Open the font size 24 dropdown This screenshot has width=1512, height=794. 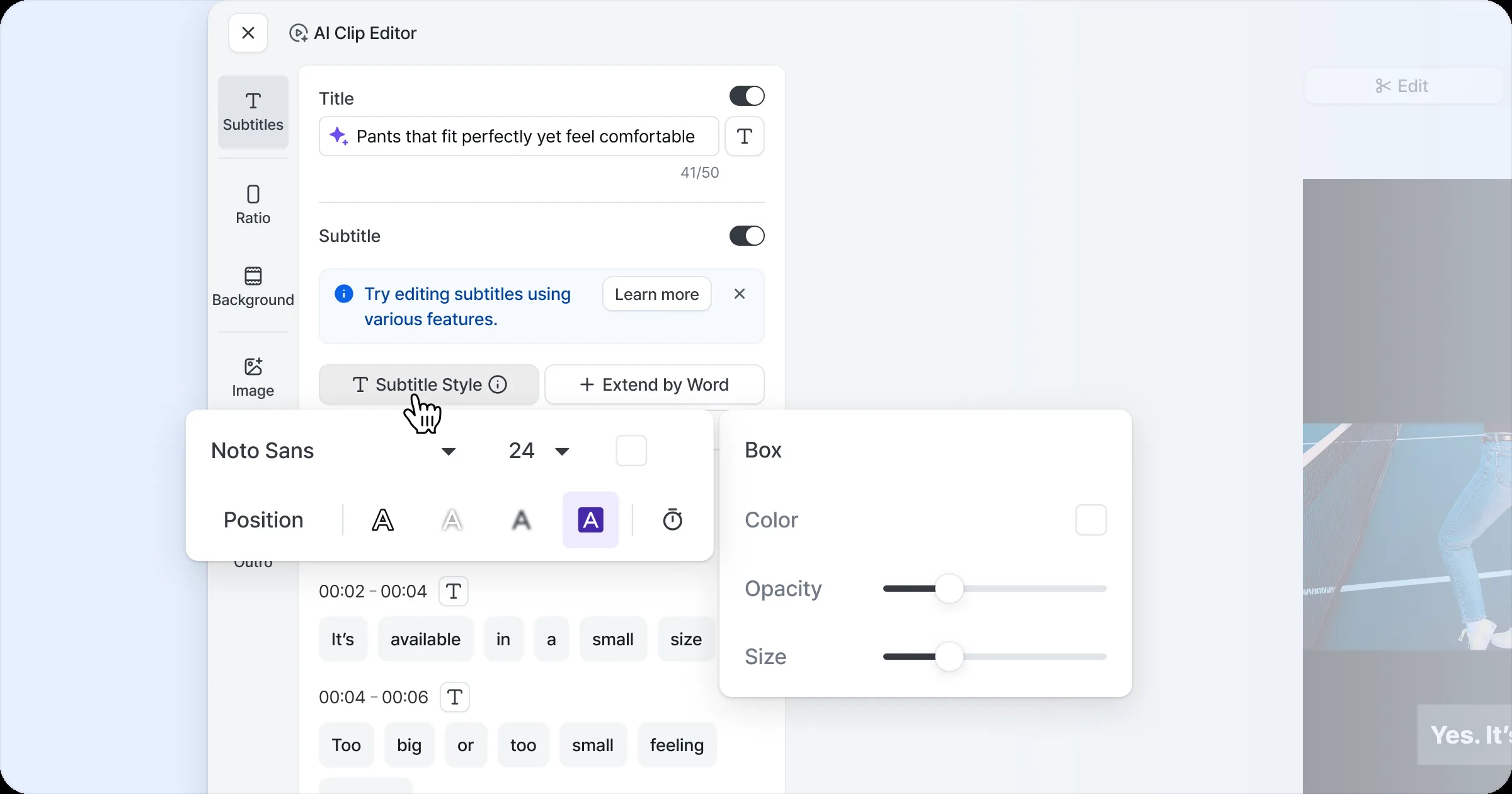(539, 451)
